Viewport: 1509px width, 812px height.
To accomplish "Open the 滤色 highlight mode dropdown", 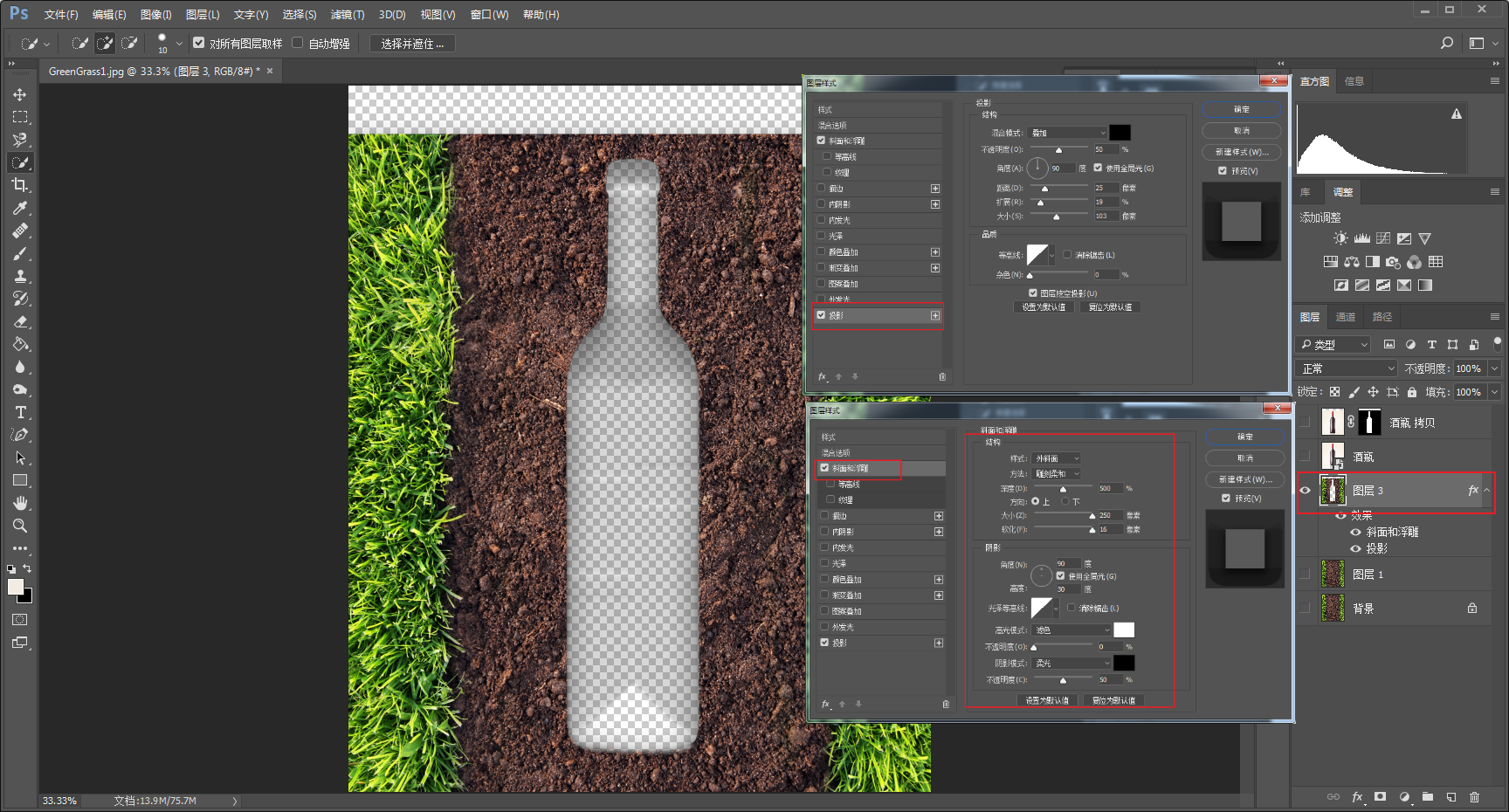I will 1072,630.
